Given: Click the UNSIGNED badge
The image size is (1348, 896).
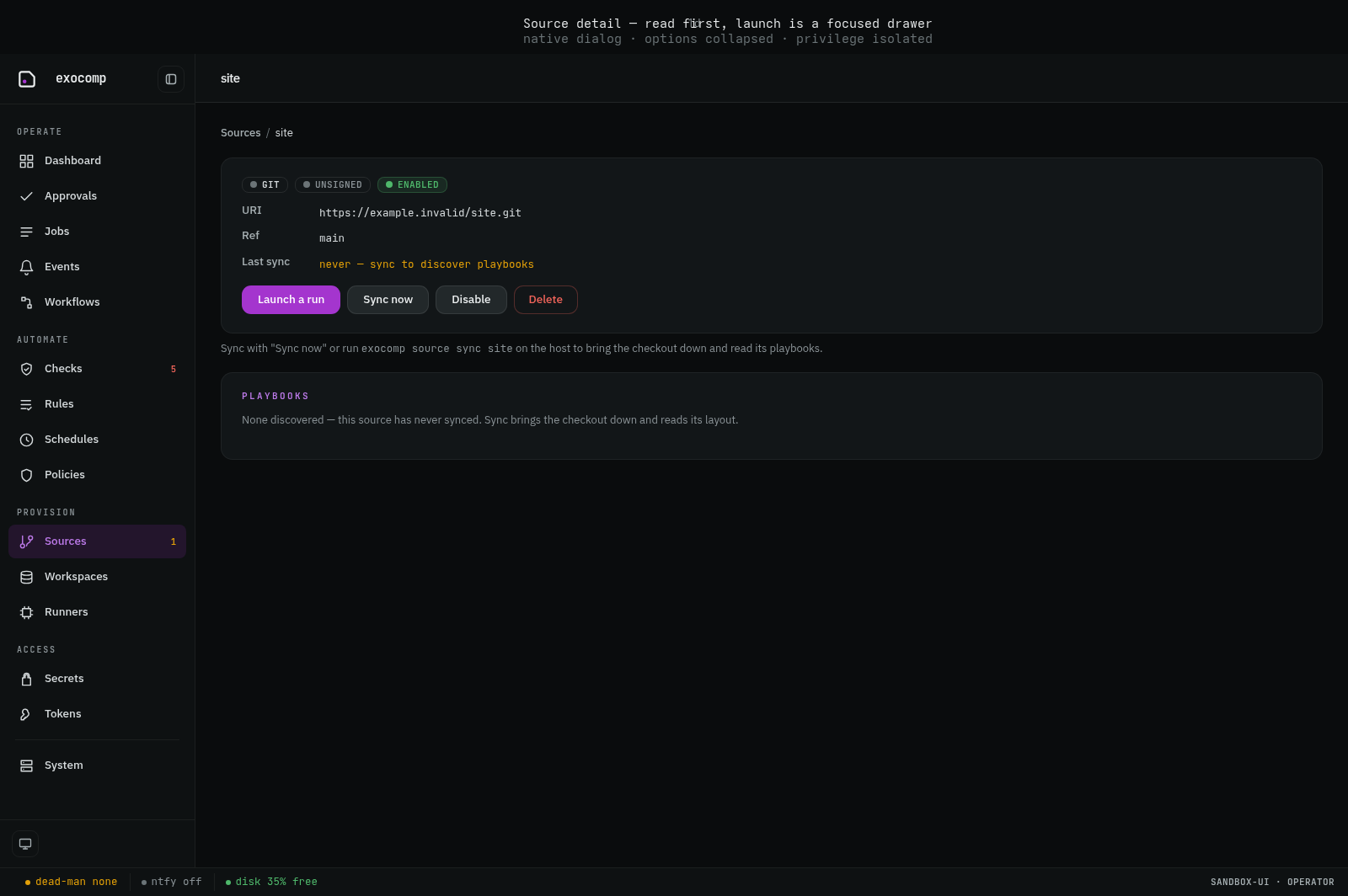Looking at the screenshot, I should [332, 185].
